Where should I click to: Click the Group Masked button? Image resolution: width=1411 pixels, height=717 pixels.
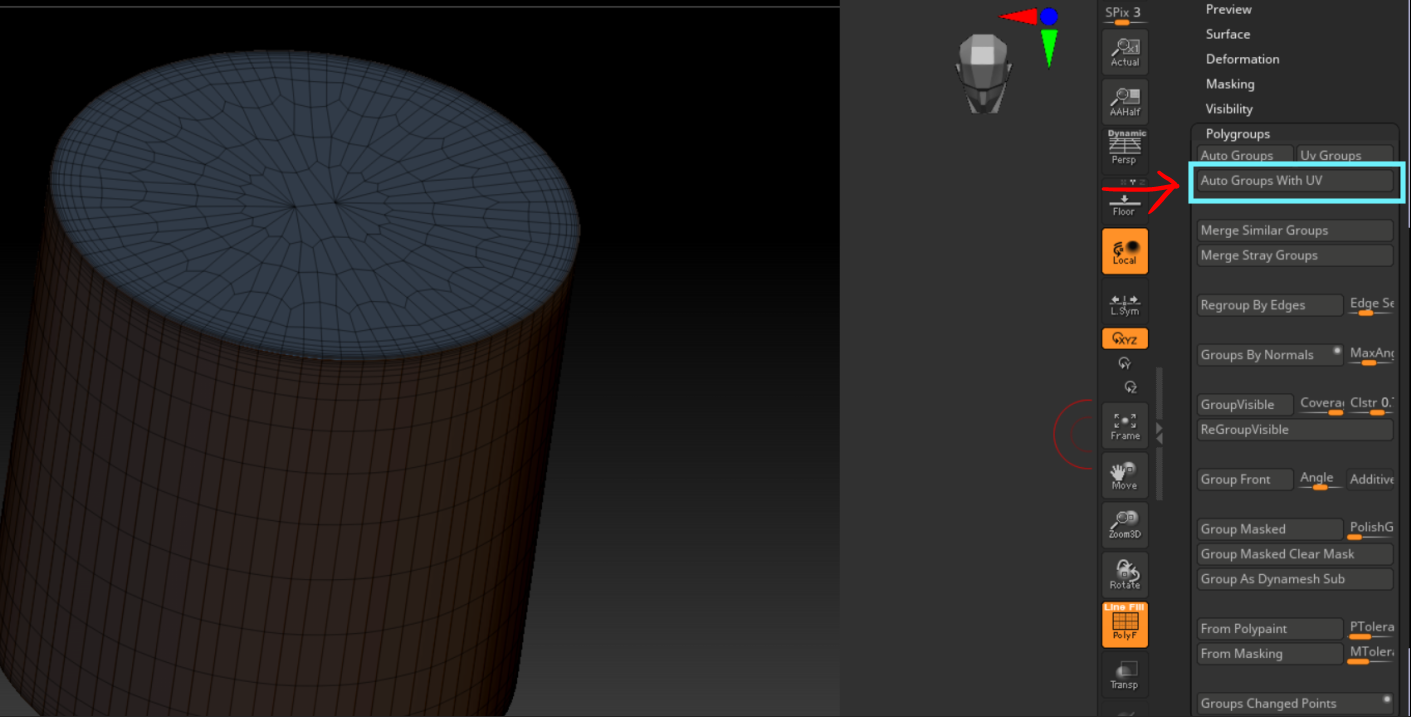[x=1270, y=529]
